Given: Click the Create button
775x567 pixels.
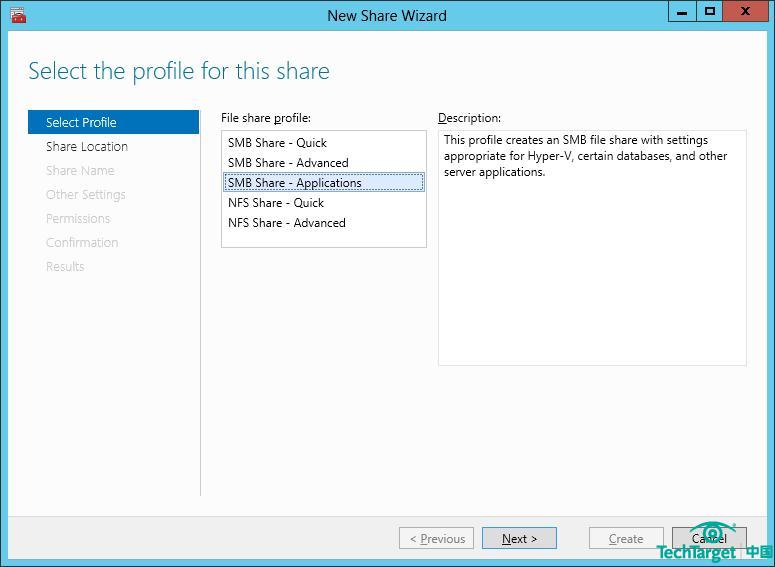Looking at the screenshot, I should (x=626, y=538).
